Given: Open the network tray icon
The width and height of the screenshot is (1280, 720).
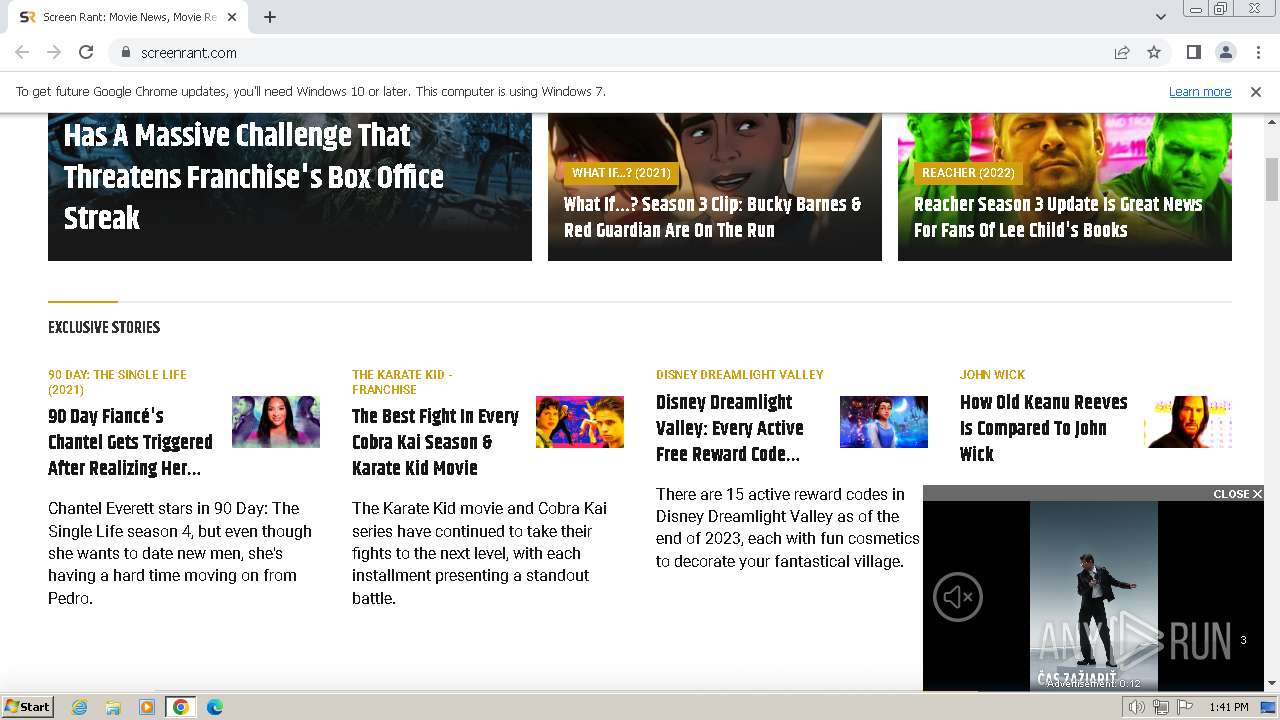Looking at the screenshot, I should pyautogui.click(x=1161, y=707).
